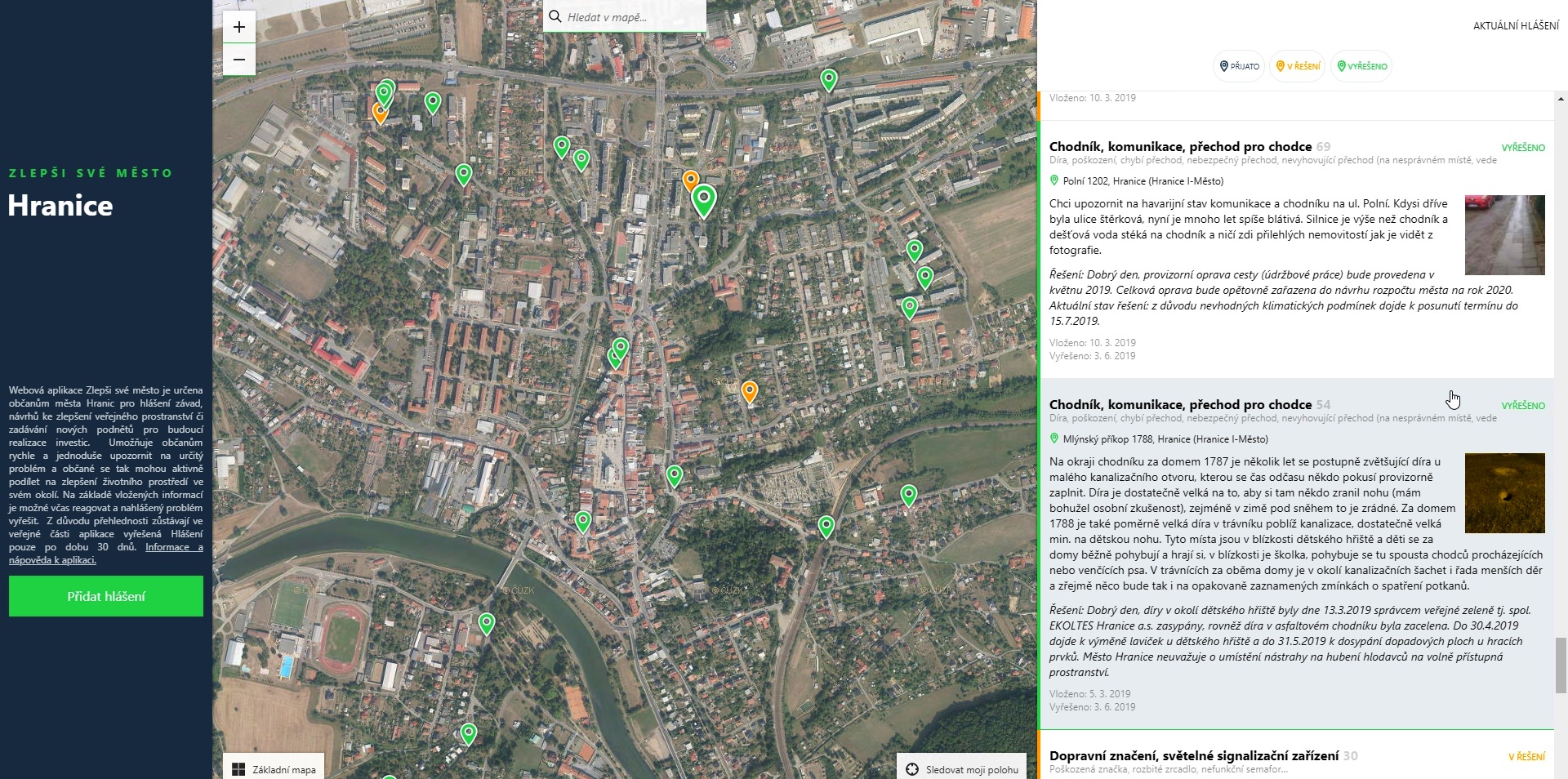Open the AKTUÁLNÍ HLÁŠENÍ tab
This screenshot has width=1568, height=779.
coord(1516,25)
